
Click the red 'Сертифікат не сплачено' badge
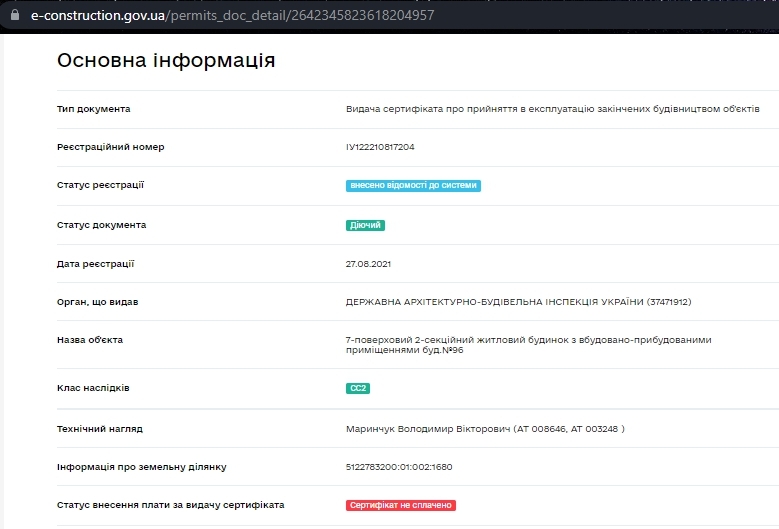(x=401, y=505)
